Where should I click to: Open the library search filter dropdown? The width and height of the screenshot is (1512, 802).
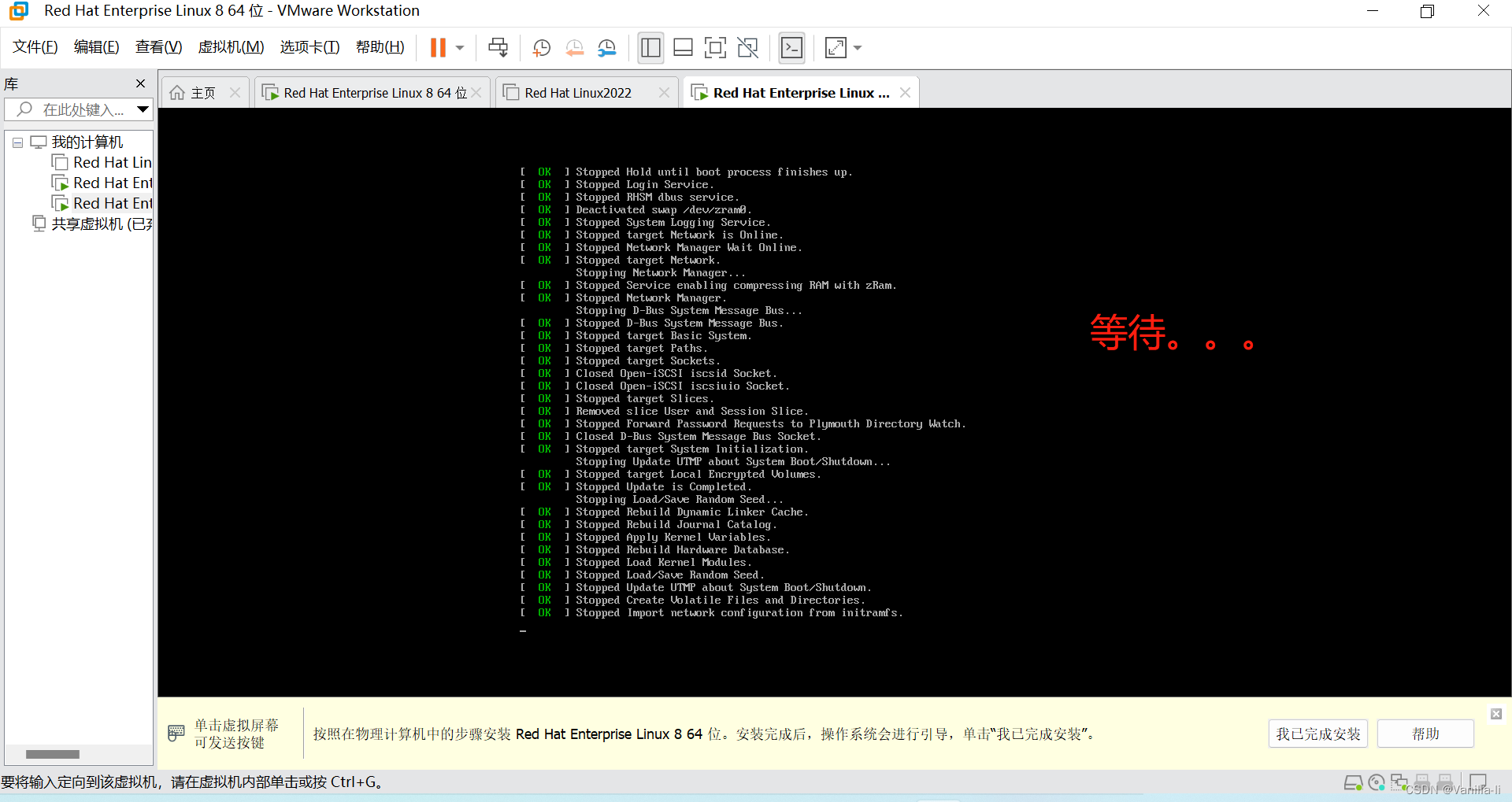click(x=143, y=109)
